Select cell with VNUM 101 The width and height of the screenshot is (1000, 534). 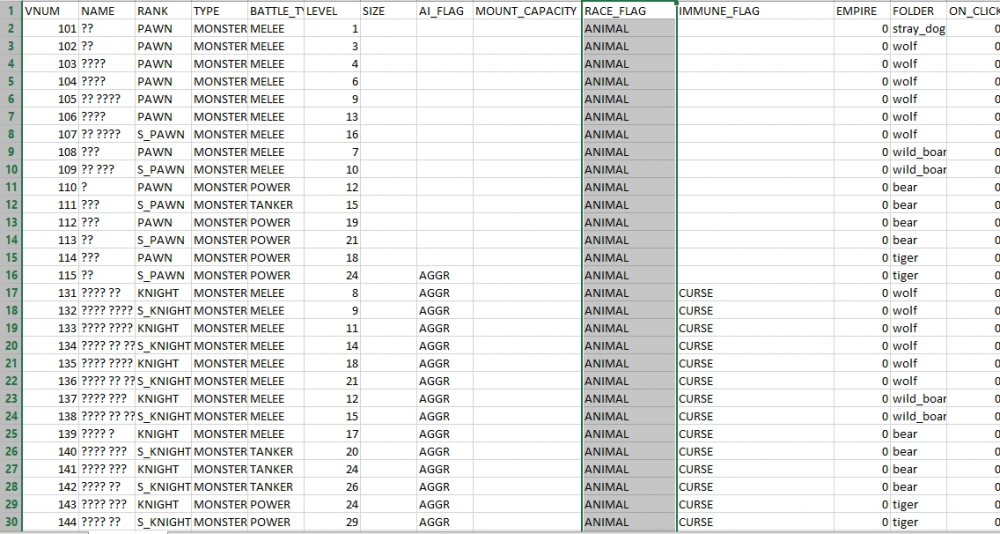(x=51, y=29)
